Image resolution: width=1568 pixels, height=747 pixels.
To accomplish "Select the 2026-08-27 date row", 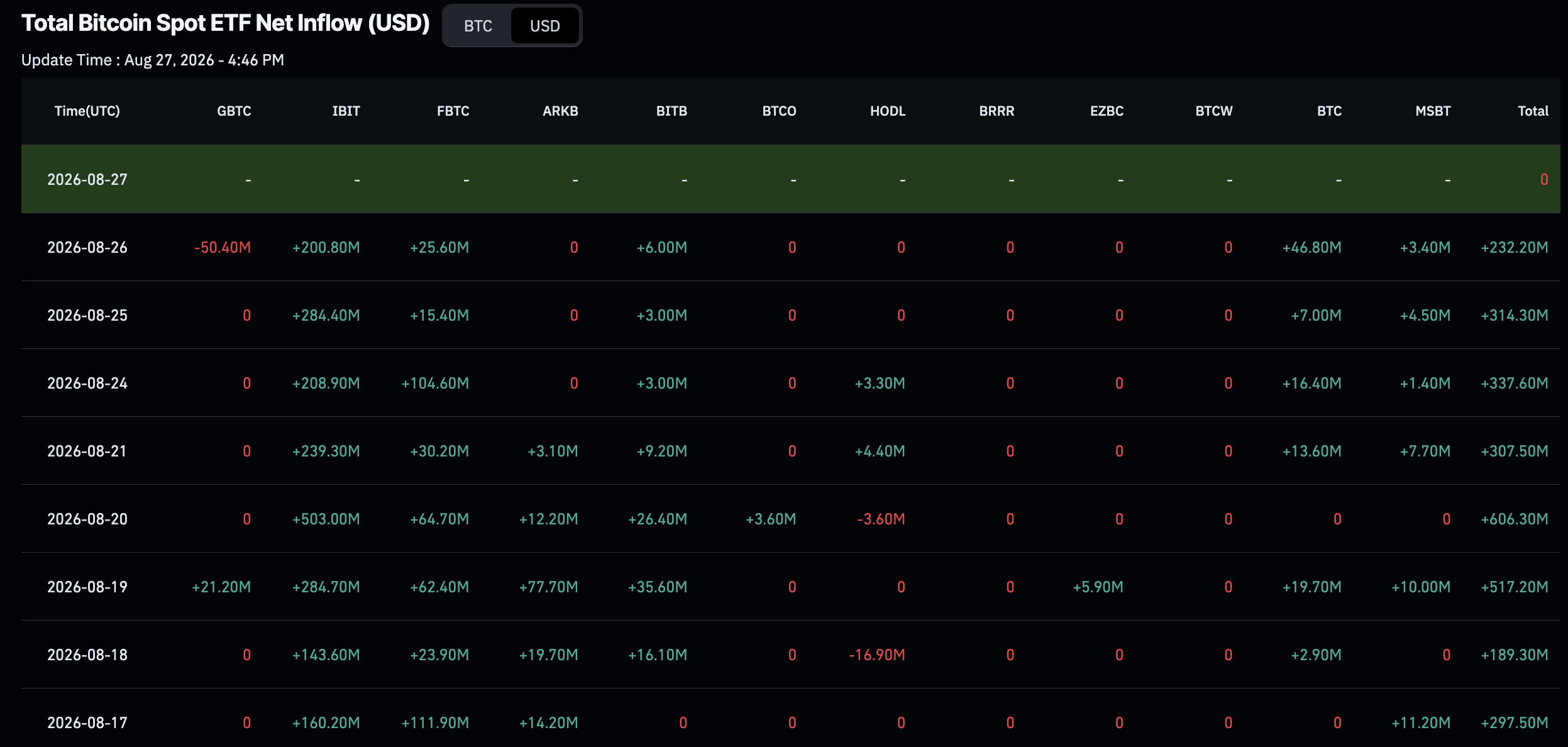I will pyautogui.click(x=791, y=179).
